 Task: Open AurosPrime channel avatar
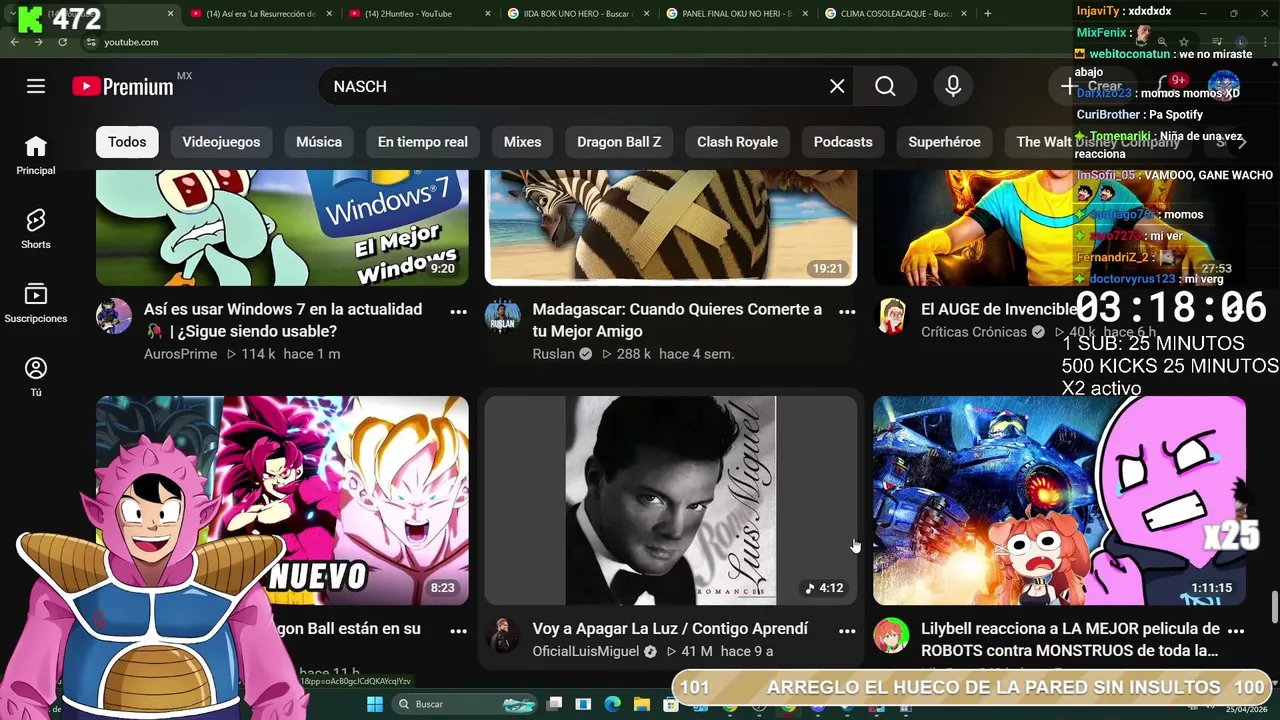pos(114,316)
